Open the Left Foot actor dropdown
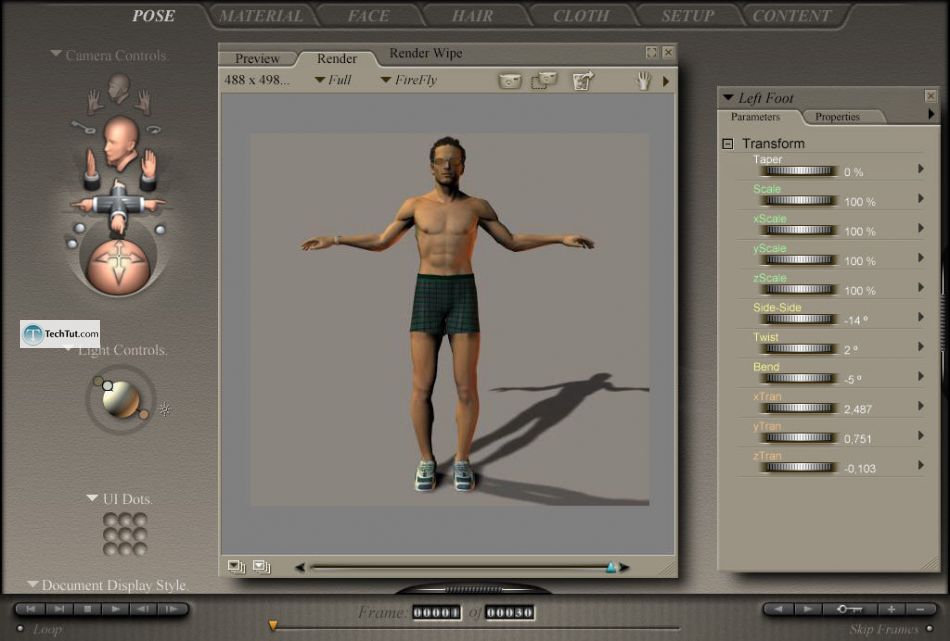Image resolution: width=950 pixels, height=641 pixels. (x=728, y=98)
